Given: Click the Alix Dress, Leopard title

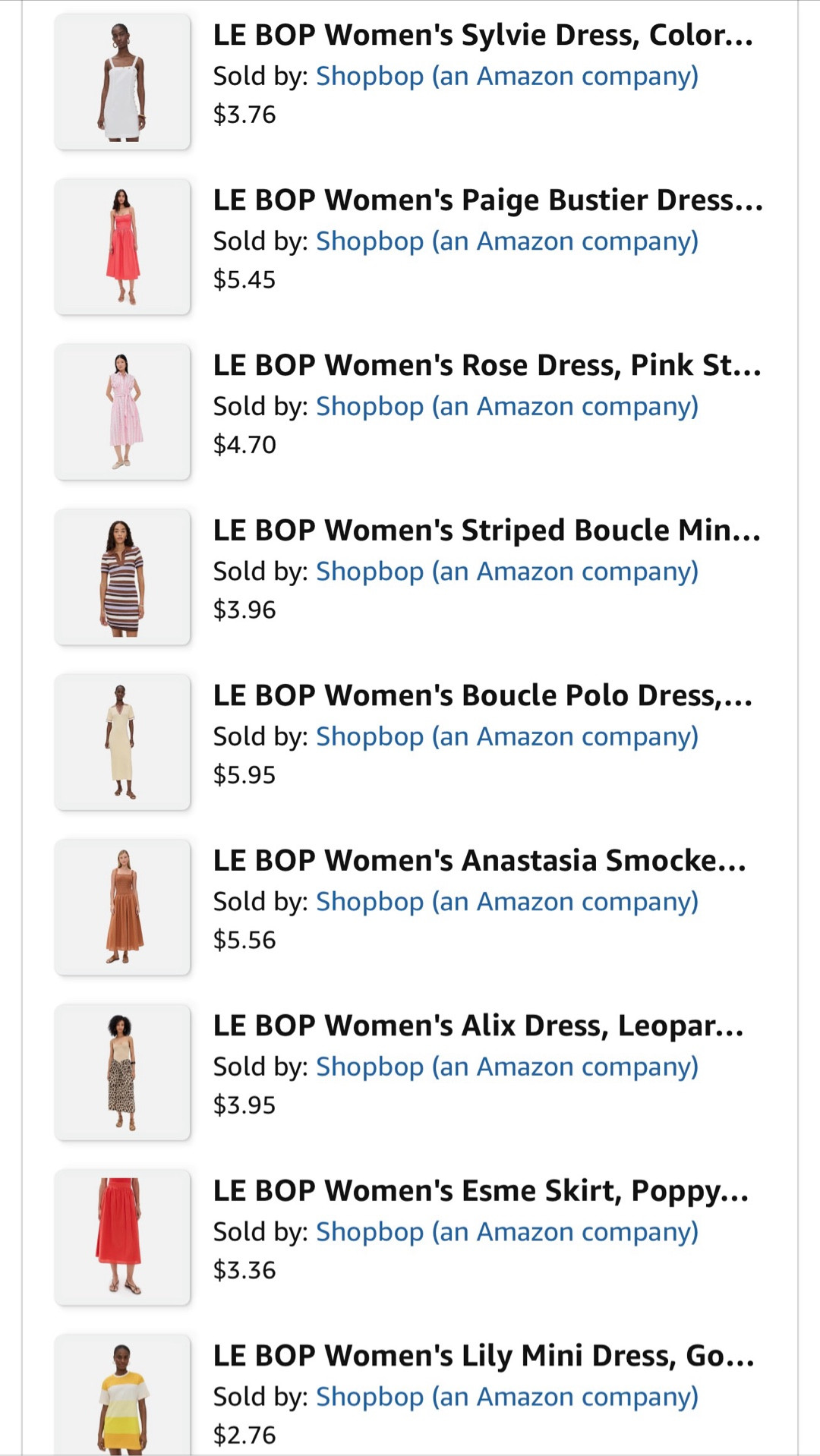Looking at the screenshot, I should pos(478,1026).
